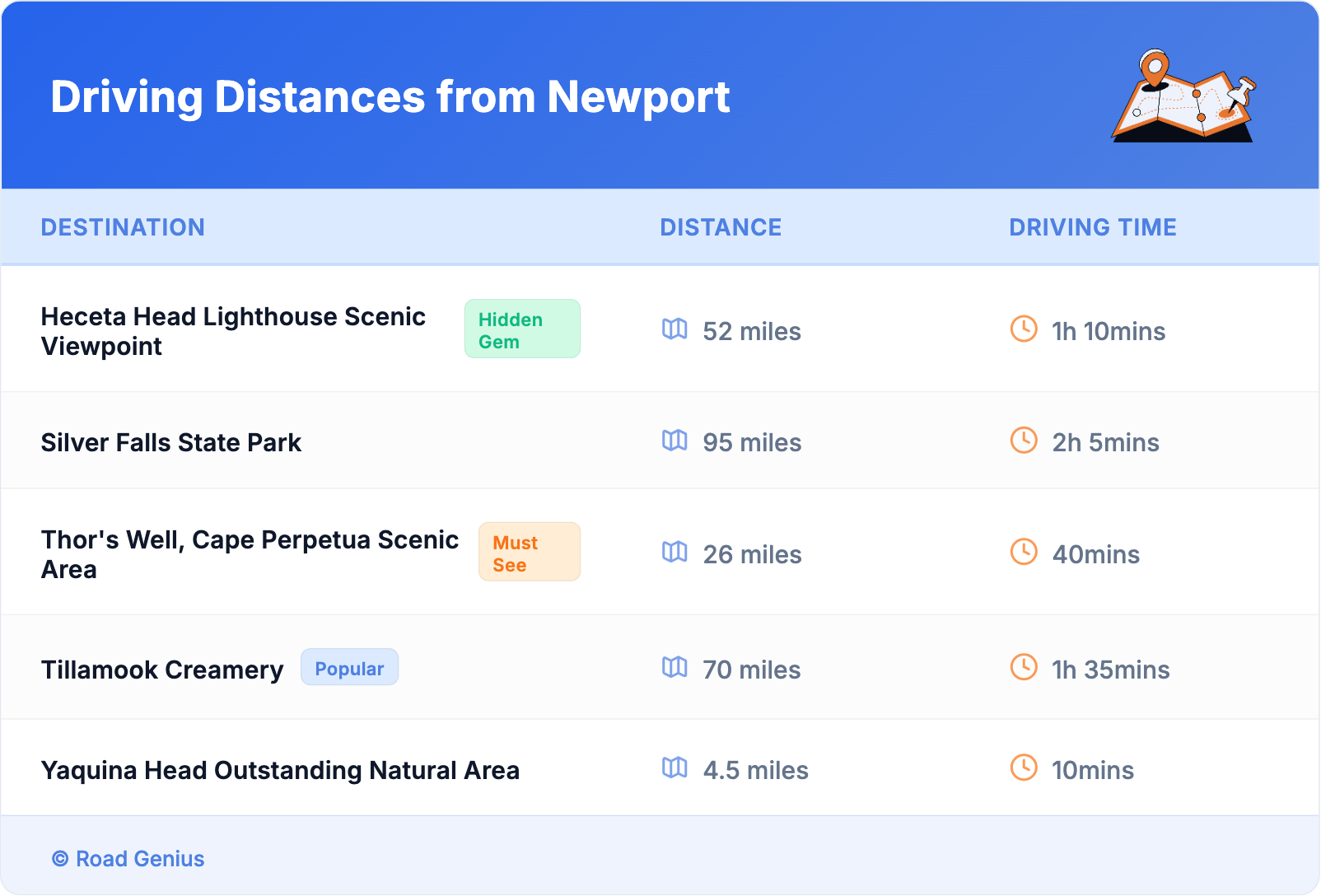The width and height of the screenshot is (1321, 896).
Task: Click the Yaquina Head Outstanding Natural Area row
Action: tap(280, 771)
